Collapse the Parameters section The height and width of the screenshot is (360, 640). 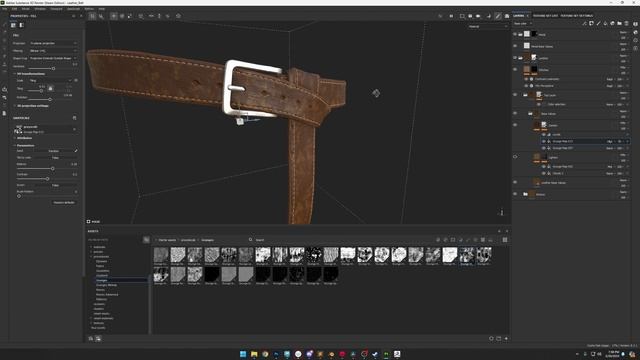(24, 145)
